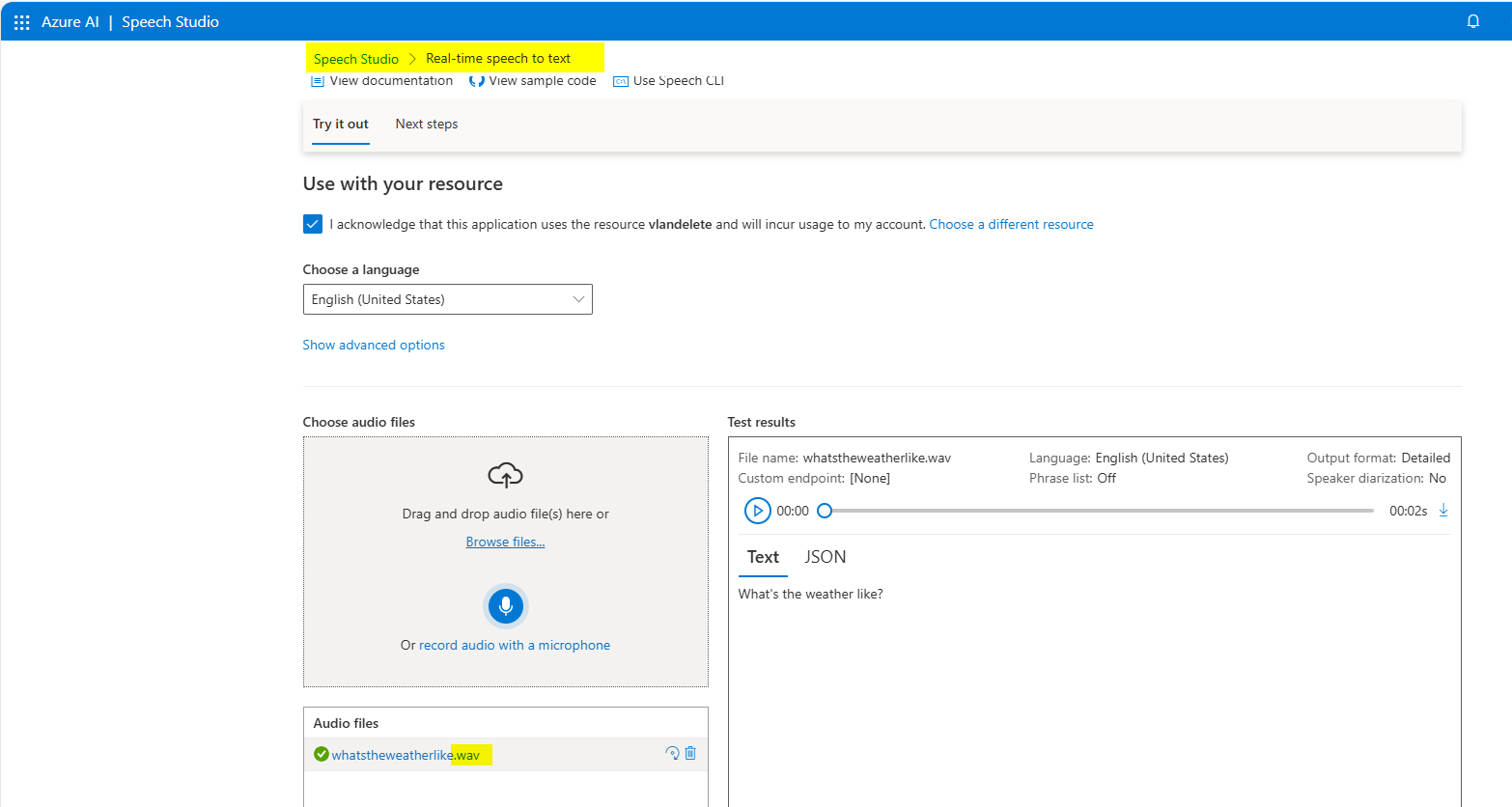Open the notifications bell
This screenshot has width=1512, height=807.
[x=1473, y=21]
